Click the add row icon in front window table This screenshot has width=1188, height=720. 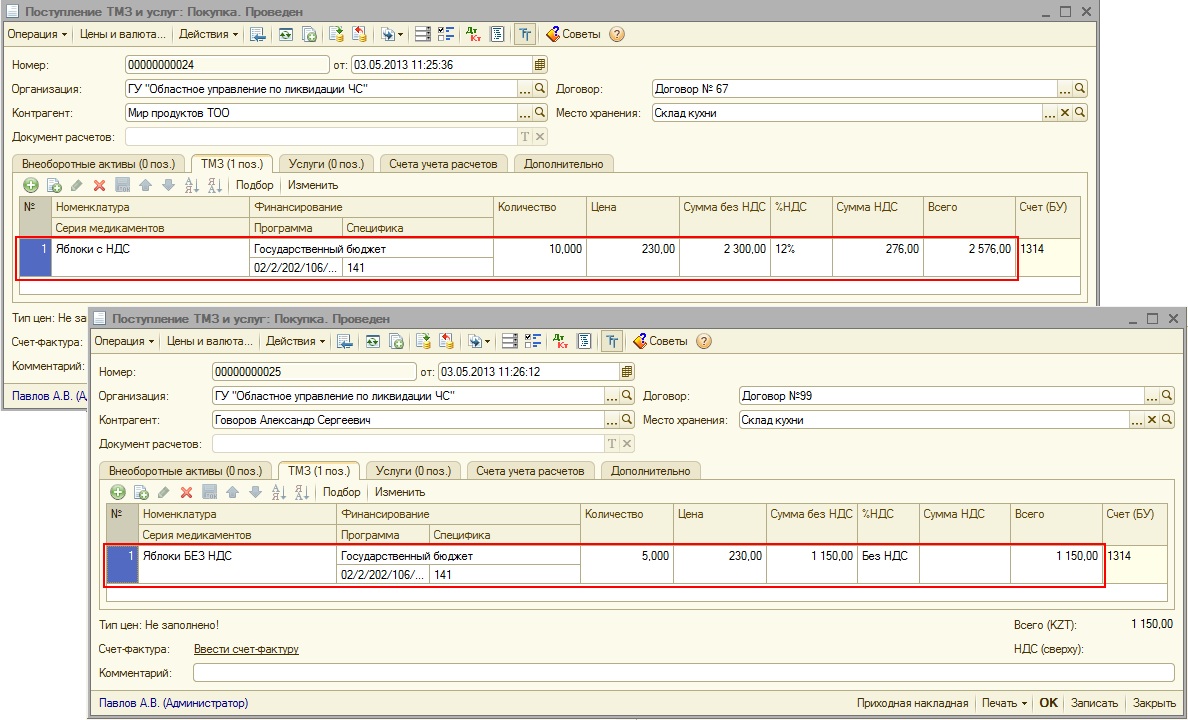pos(117,492)
